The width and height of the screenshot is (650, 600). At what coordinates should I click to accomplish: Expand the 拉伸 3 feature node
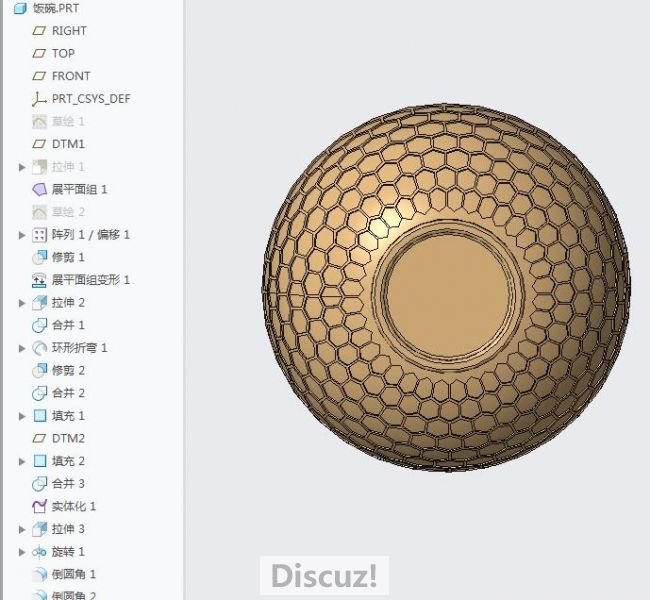22,529
